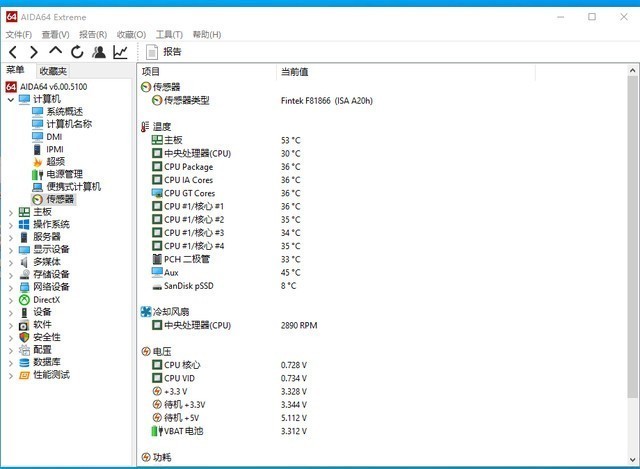This screenshot has height=469, width=640.
Task: Click the 报告 report button
Action: (x=164, y=52)
